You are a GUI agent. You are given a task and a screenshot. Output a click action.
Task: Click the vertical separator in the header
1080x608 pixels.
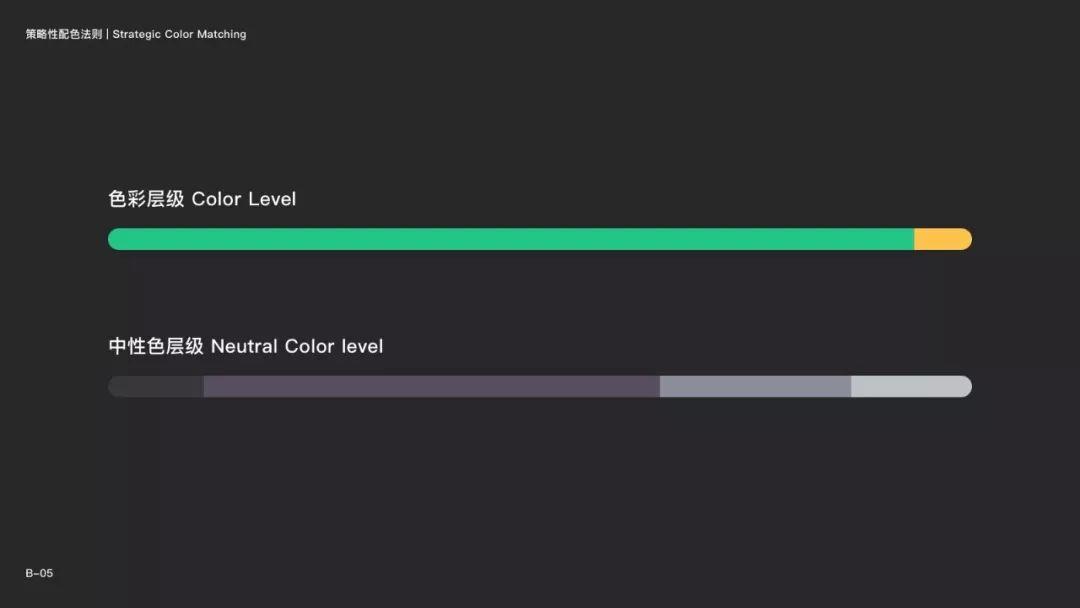pyautogui.click(x=107, y=34)
